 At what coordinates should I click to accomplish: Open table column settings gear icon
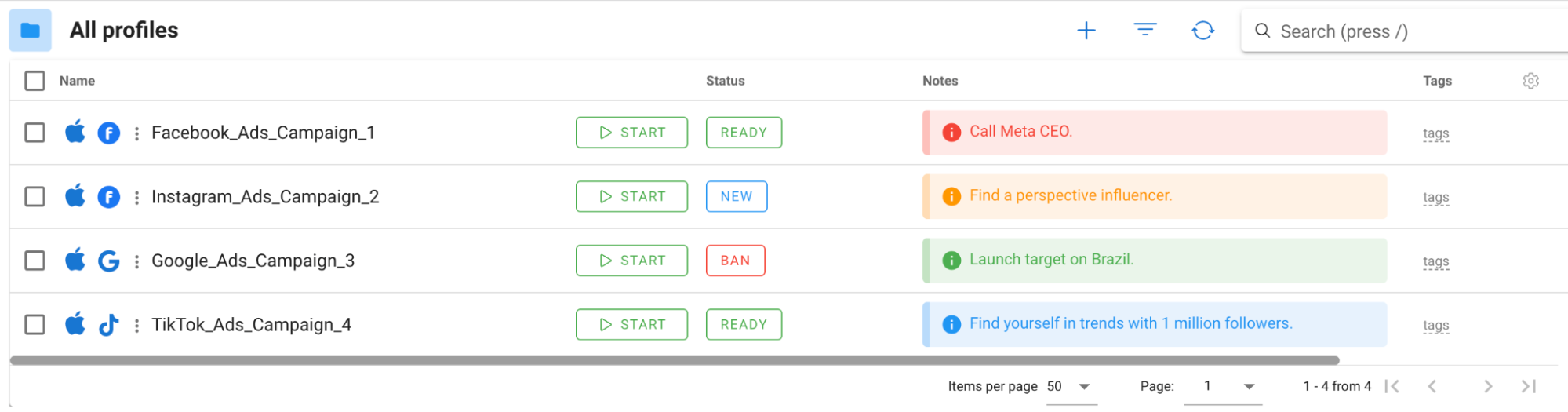1530,81
